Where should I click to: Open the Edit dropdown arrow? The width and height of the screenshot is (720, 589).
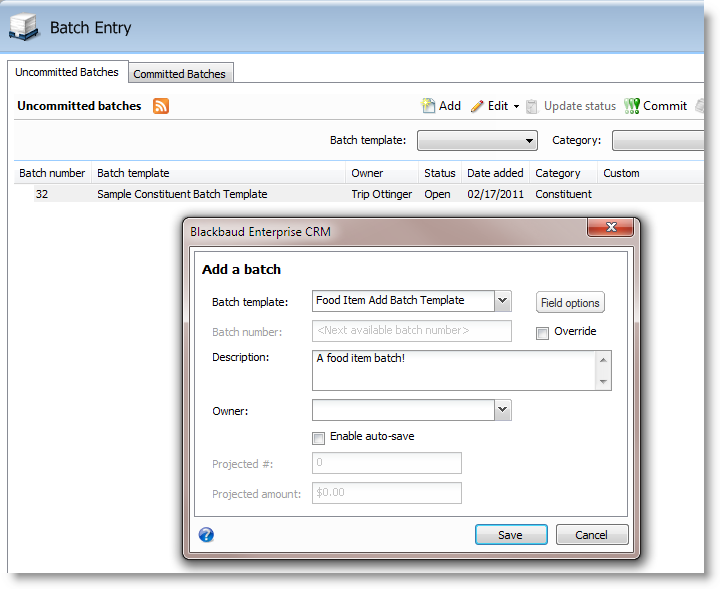(x=516, y=107)
